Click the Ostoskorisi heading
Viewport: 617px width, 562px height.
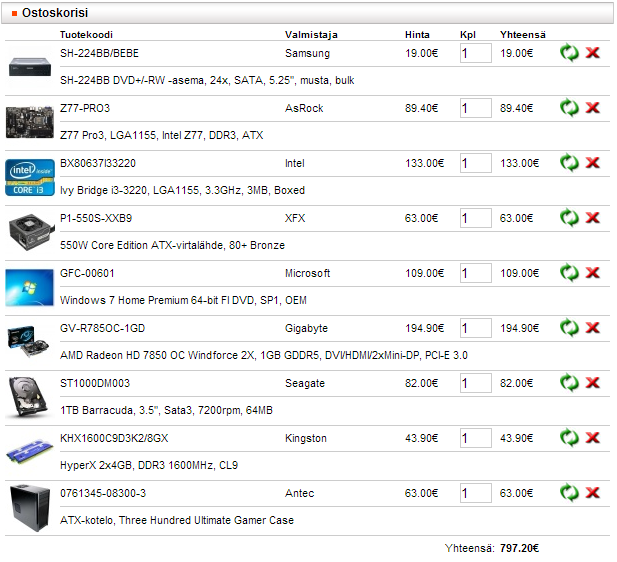55,13
